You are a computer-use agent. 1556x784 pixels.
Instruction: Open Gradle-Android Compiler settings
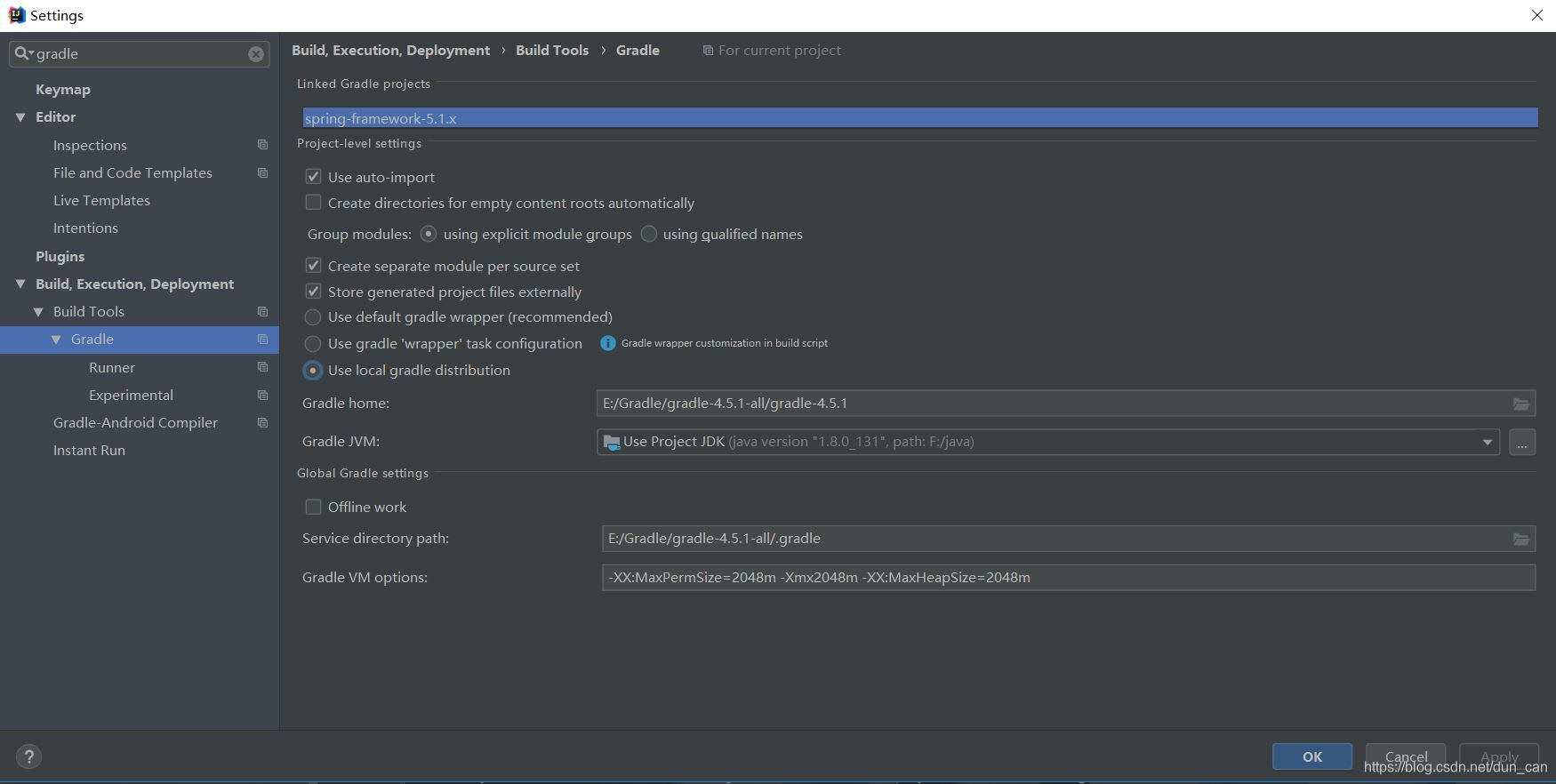tap(135, 422)
